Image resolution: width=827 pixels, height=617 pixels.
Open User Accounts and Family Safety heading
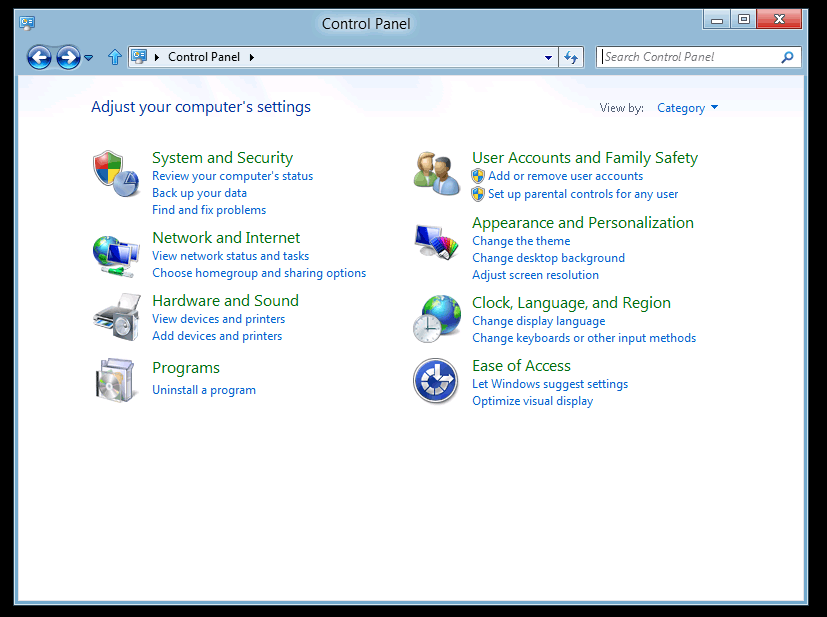click(x=585, y=157)
